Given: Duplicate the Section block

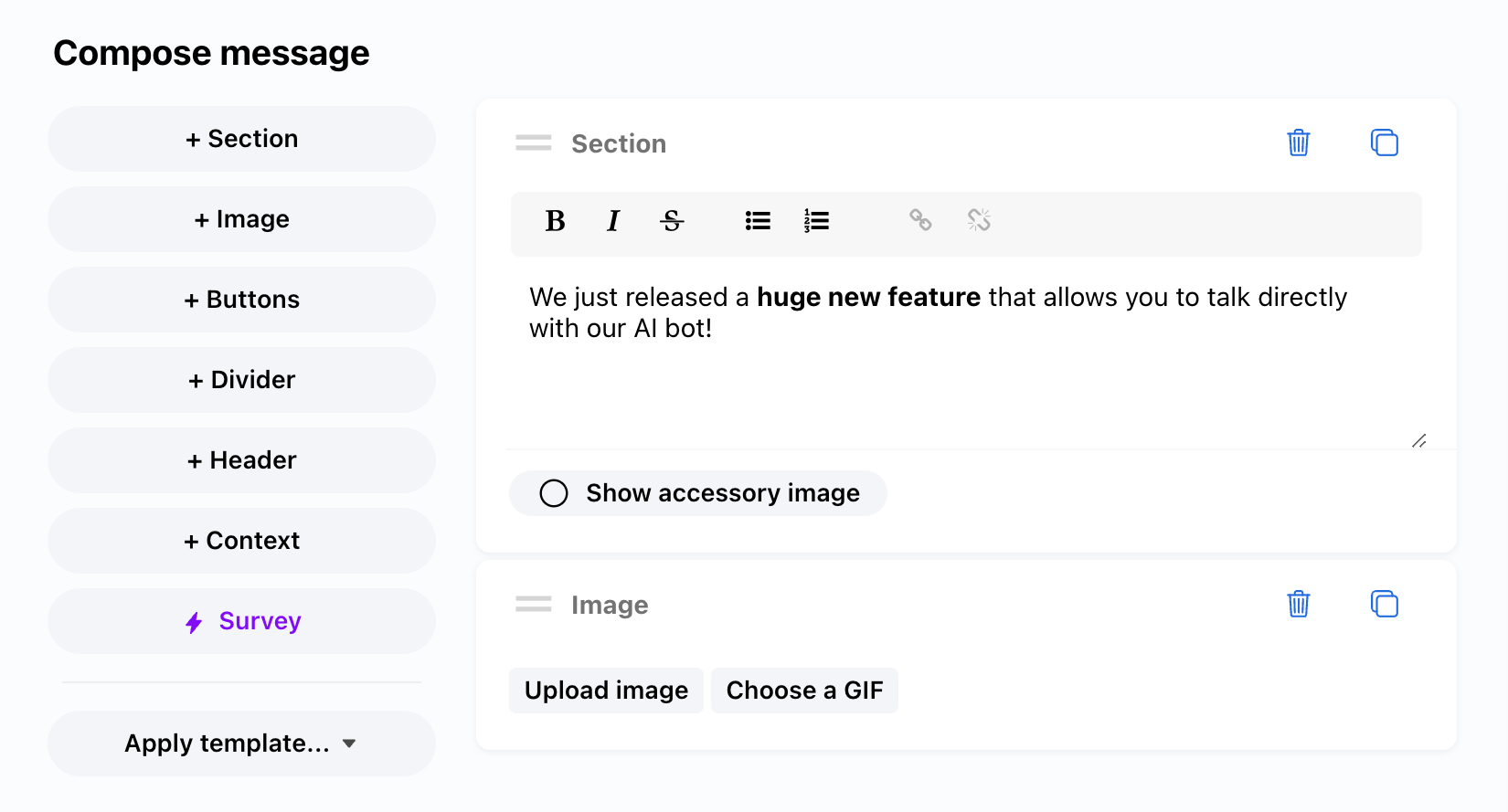Looking at the screenshot, I should coord(1385,143).
